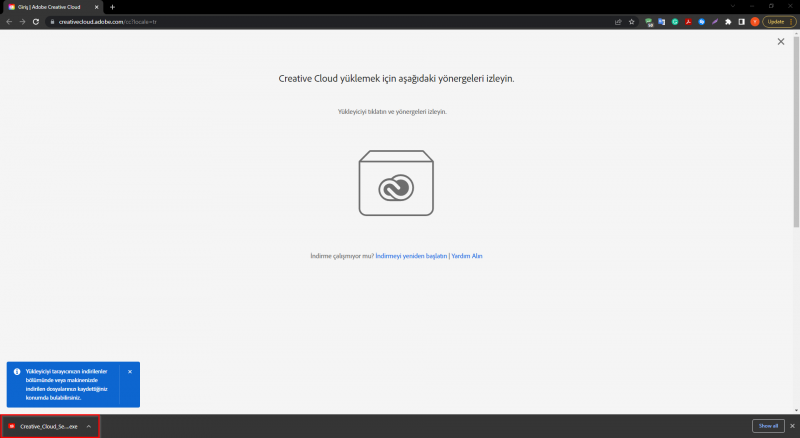Open the blue circular extension icon
Viewport: 800px width, 438px height.
point(702,22)
